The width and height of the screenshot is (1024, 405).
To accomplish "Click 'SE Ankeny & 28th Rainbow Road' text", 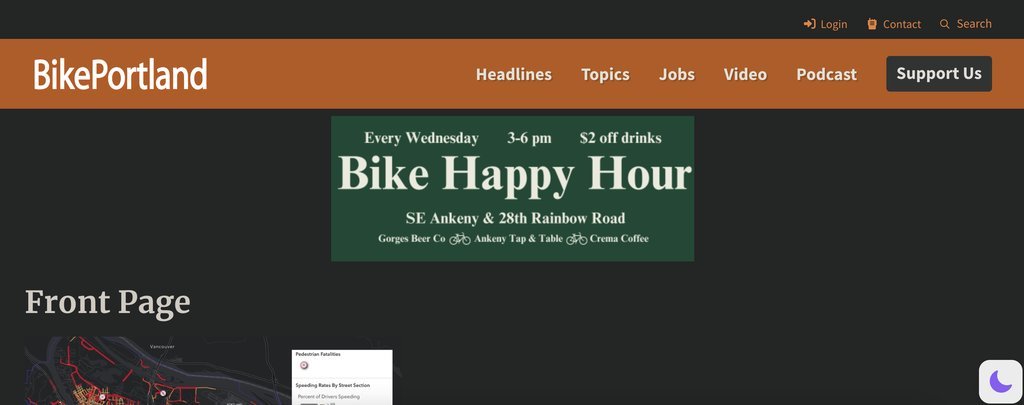I will [x=515, y=218].
